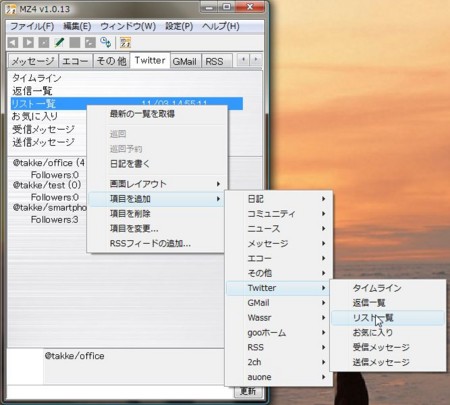Expand the auone submenu entry
The height and width of the screenshot is (405, 450).
pyautogui.click(x=279, y=377)
